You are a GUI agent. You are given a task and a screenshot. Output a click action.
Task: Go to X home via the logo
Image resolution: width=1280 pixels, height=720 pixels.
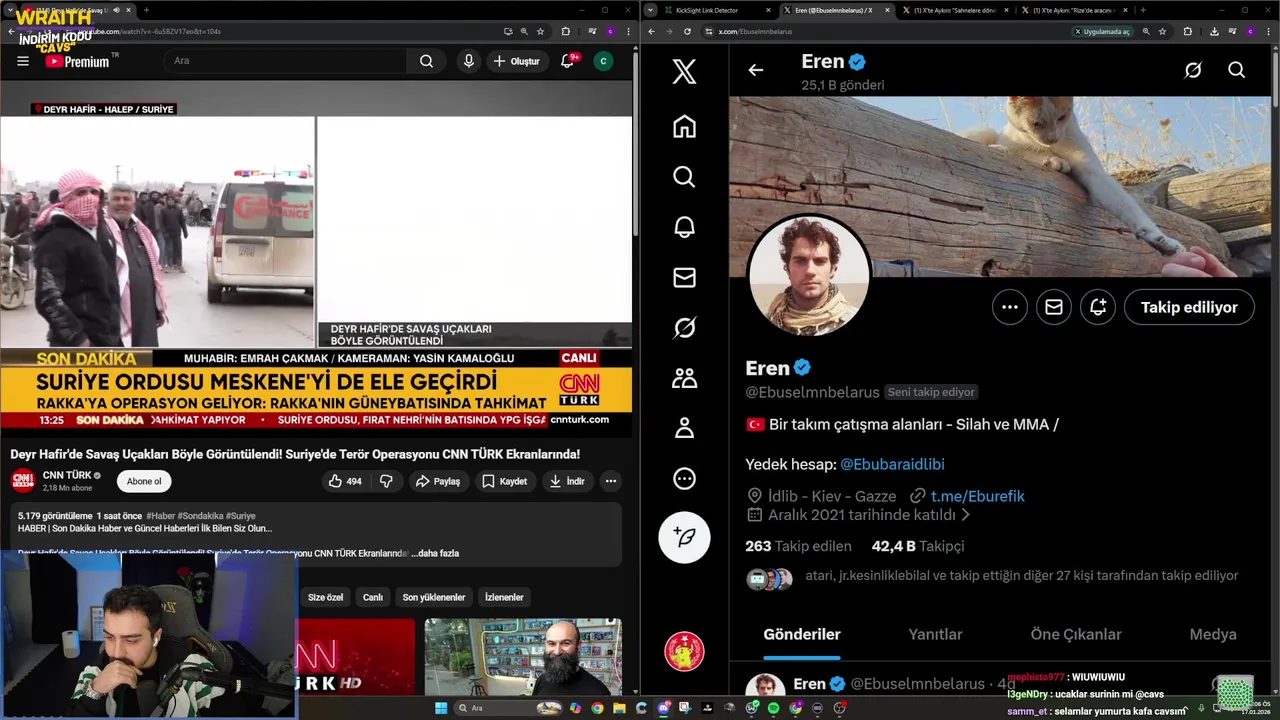[684, 71]
